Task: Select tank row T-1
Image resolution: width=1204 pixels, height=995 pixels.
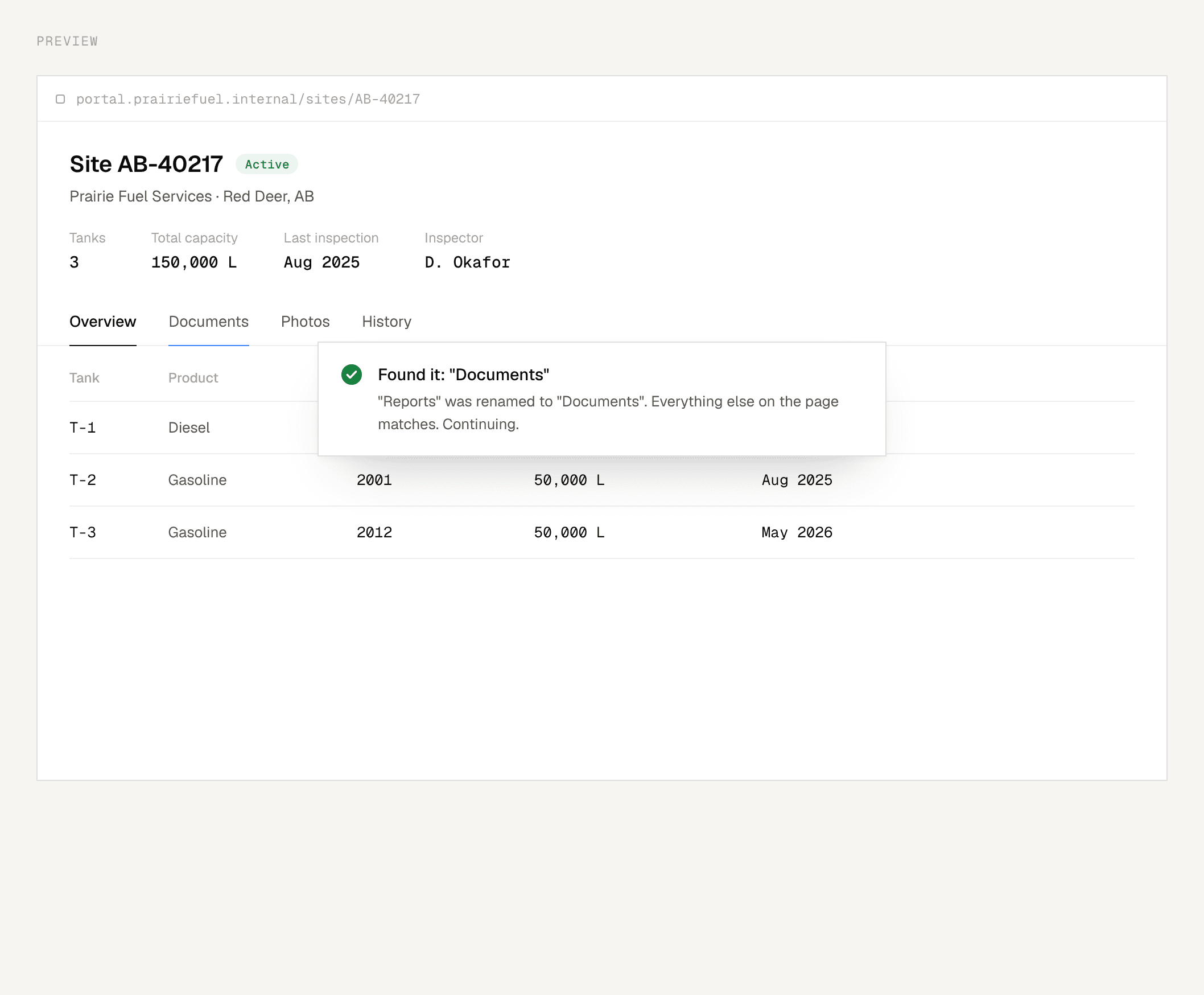Action: (x=601, y=427)
